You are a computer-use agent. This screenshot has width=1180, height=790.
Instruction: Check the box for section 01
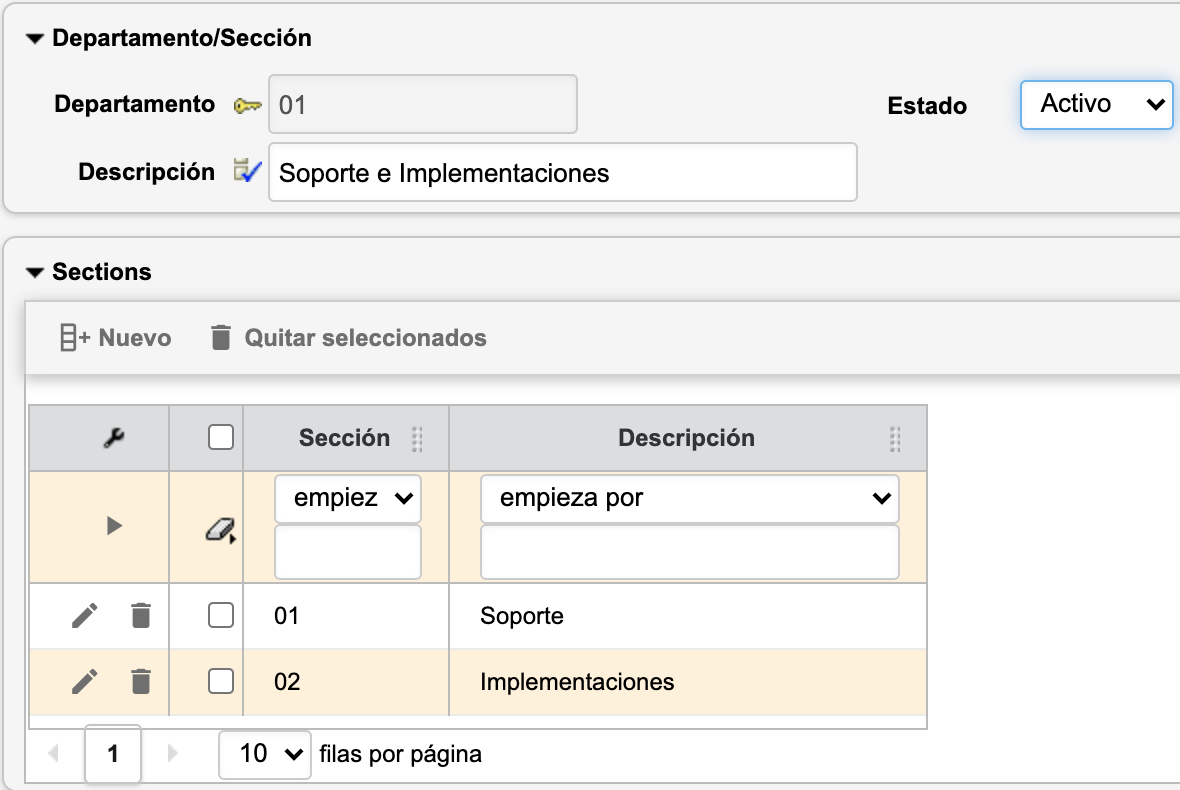click(220, 616)
